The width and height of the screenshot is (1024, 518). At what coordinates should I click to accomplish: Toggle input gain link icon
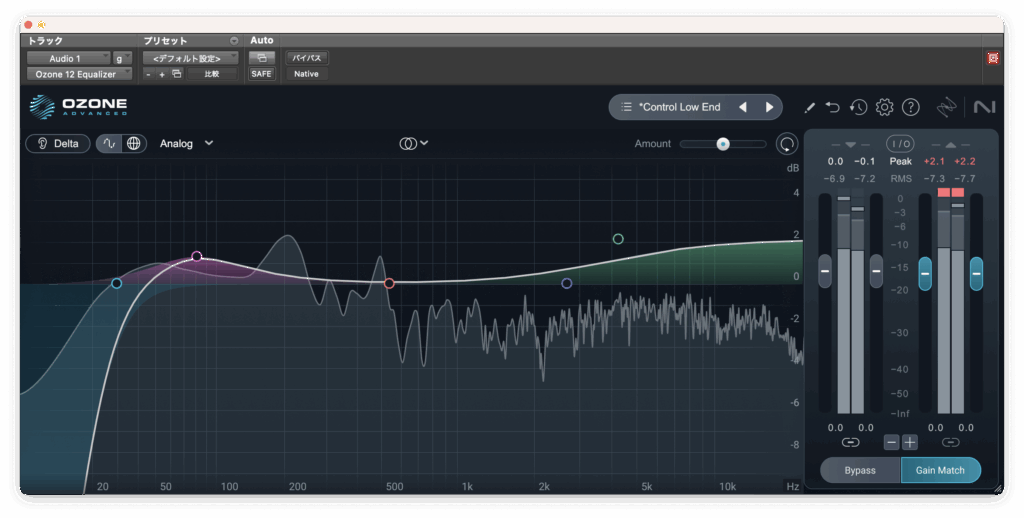850,442
